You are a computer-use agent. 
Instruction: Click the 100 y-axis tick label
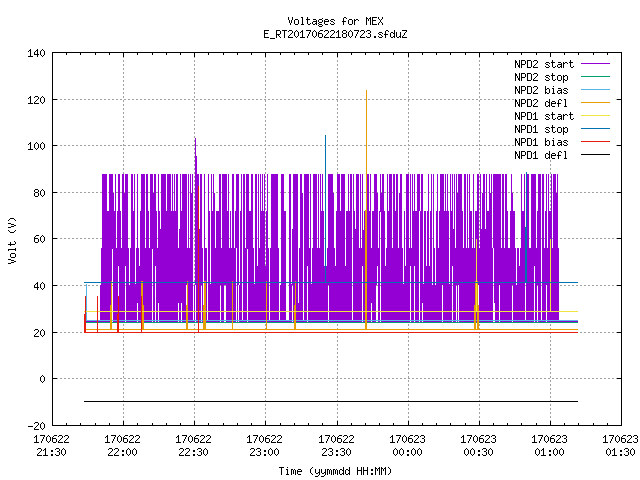coord(36,146)
